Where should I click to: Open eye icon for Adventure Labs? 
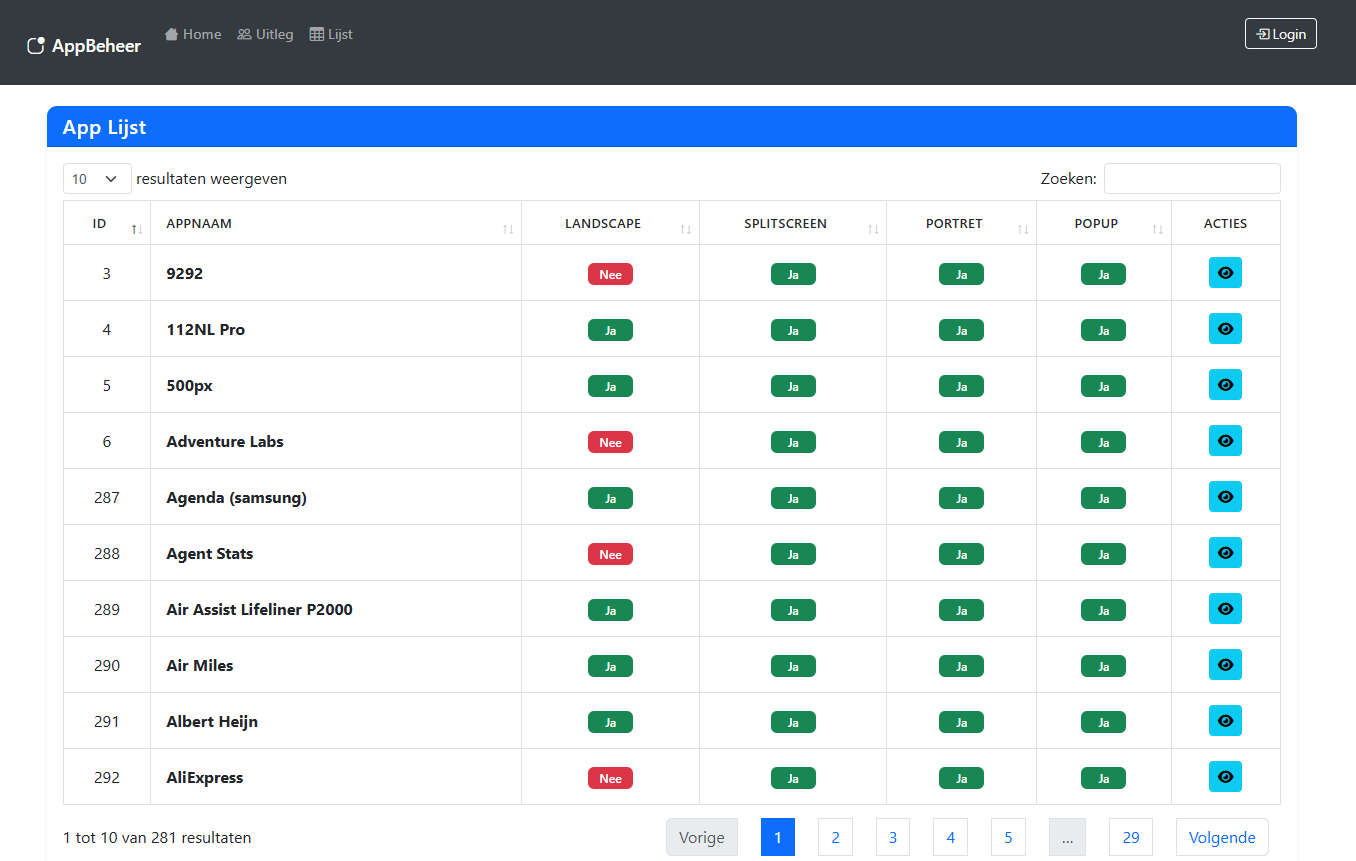tap(1225, 441)
